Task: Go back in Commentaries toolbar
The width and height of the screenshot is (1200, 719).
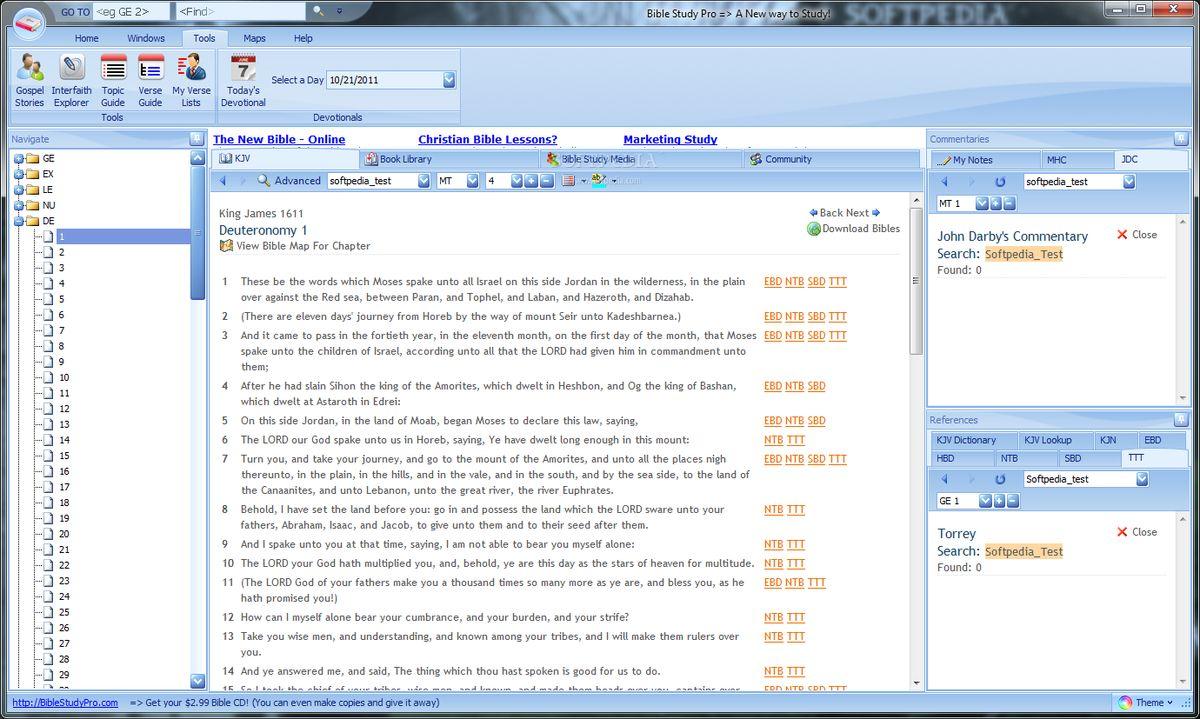Action: (944, 182)
